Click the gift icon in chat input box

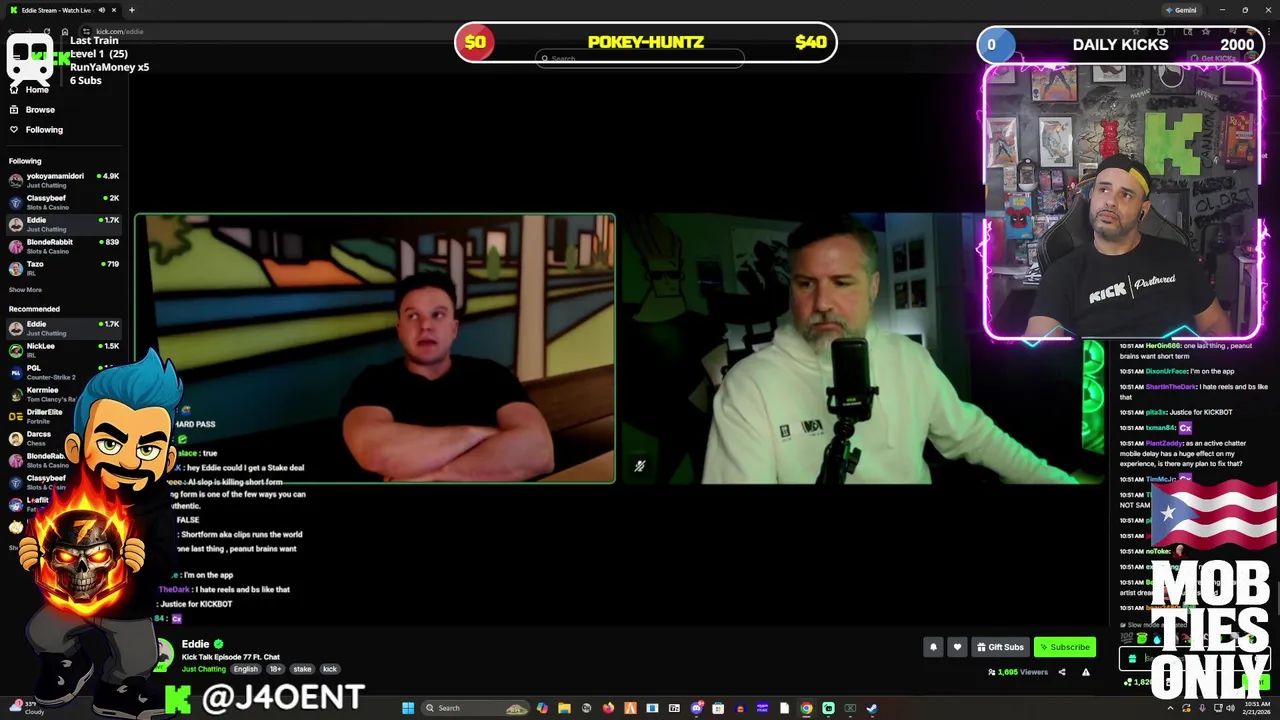coord(1132,659)
